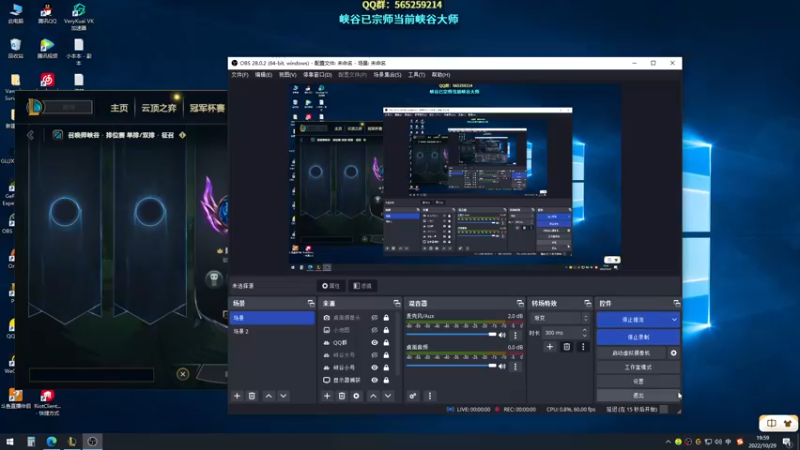Viewport: 800px width, 450px height.
Task: Add a scene transition with plus icon
Action: pyautogui.click(x=549, y=347)
